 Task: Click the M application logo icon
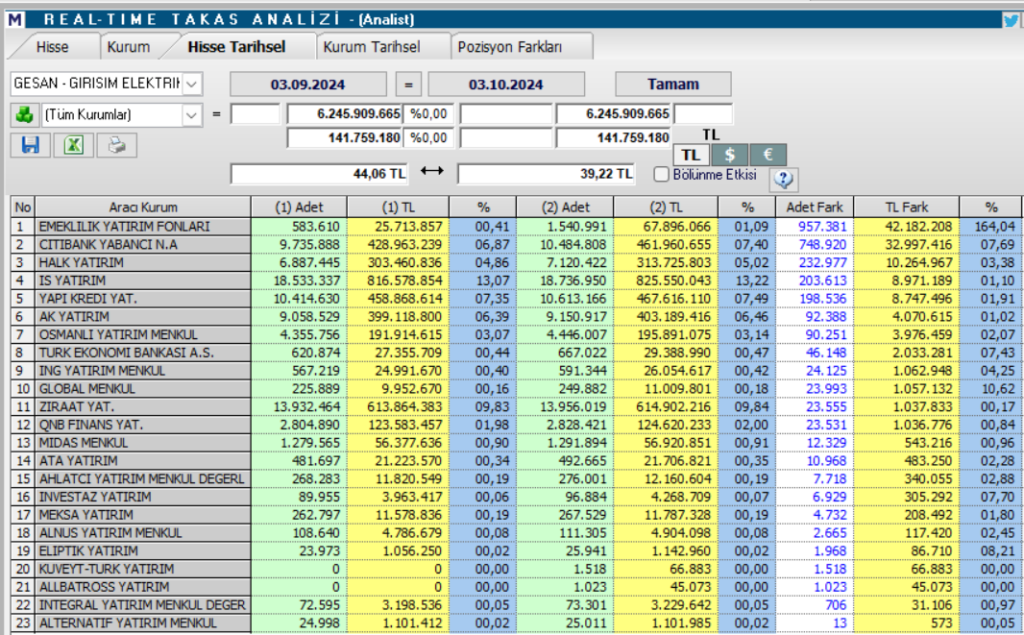pyautogui.click(x=14, y=19)
